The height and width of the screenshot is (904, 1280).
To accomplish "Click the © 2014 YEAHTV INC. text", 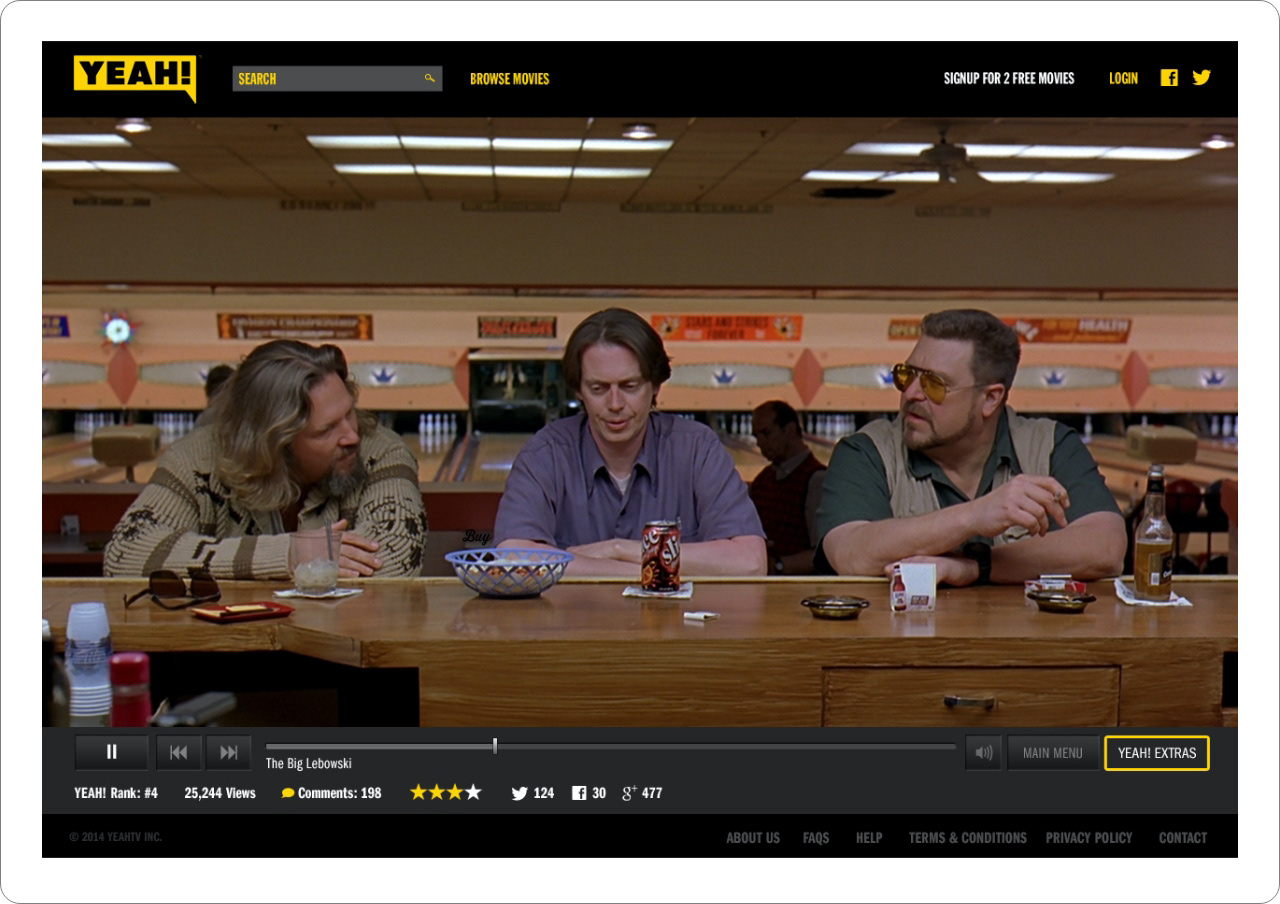I will click(x=116, y=837).
